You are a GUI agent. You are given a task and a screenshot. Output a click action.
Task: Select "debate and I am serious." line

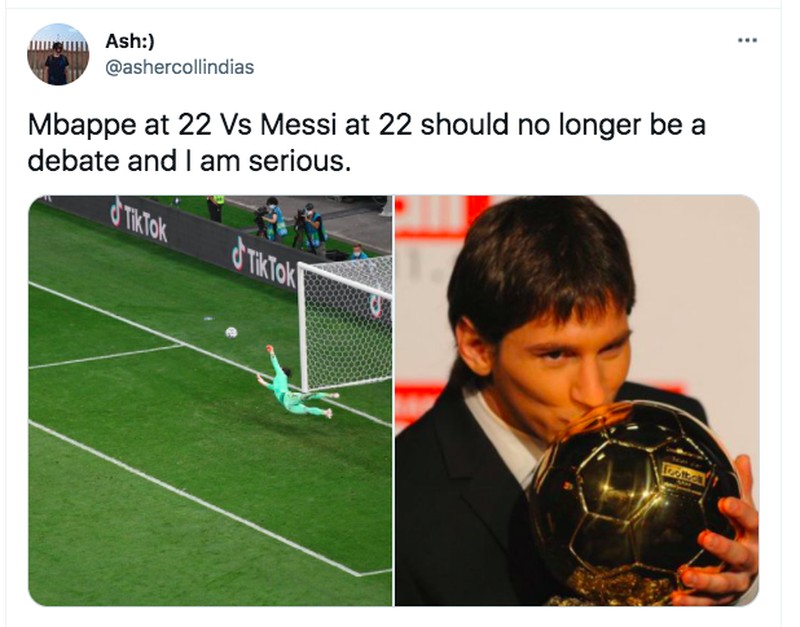pyautogui.click(x=190, y=160)
